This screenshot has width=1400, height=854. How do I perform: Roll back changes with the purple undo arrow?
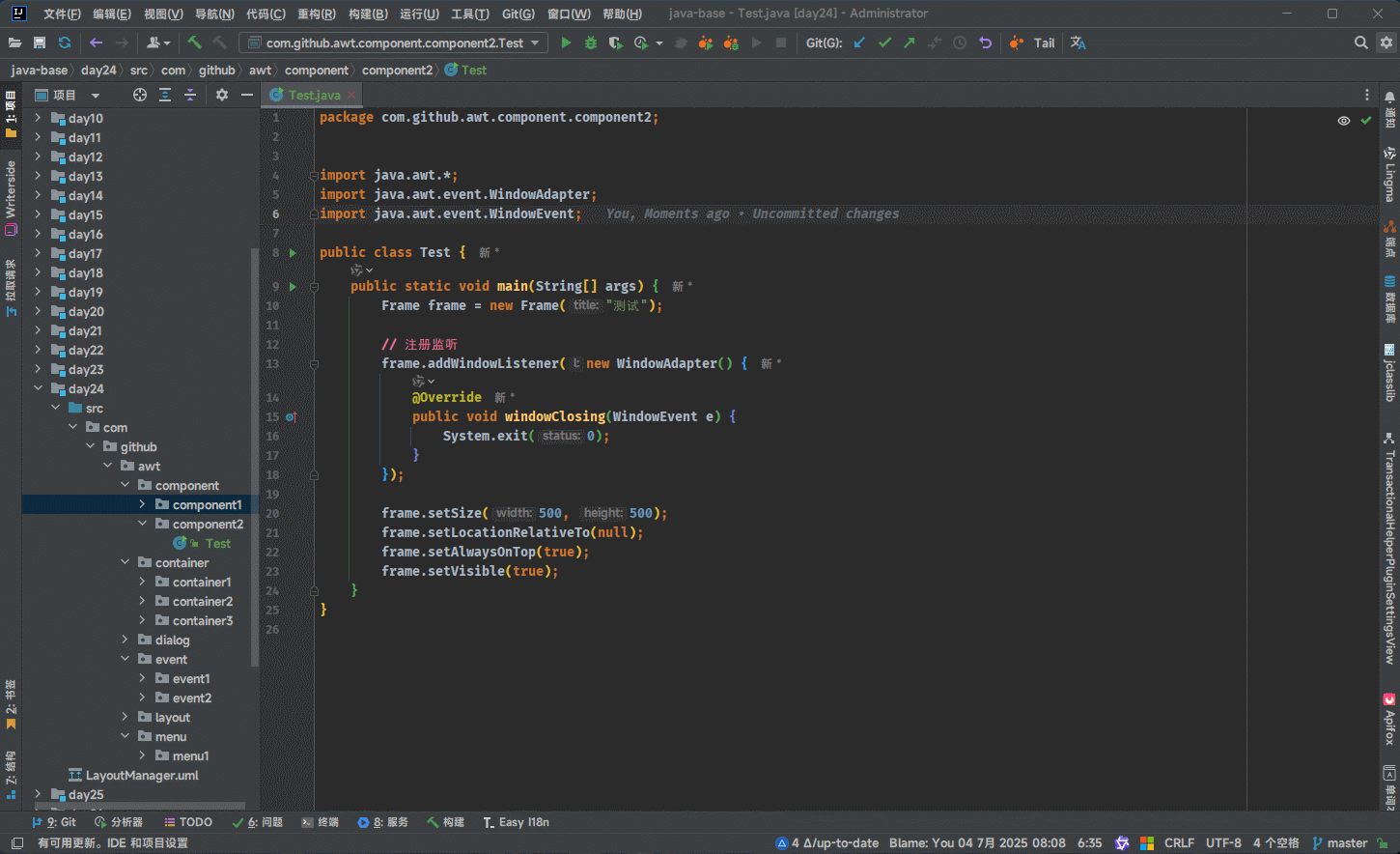coord(985,43)
